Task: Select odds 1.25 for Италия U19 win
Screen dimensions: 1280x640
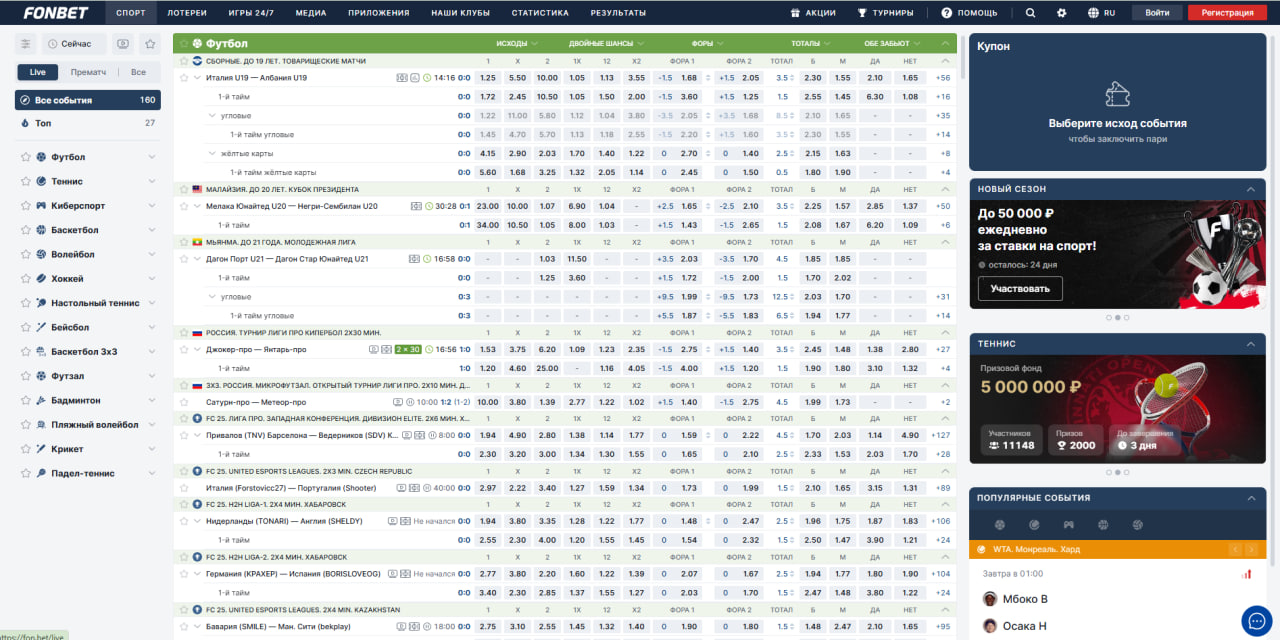Action: click(x=487, y=78)
